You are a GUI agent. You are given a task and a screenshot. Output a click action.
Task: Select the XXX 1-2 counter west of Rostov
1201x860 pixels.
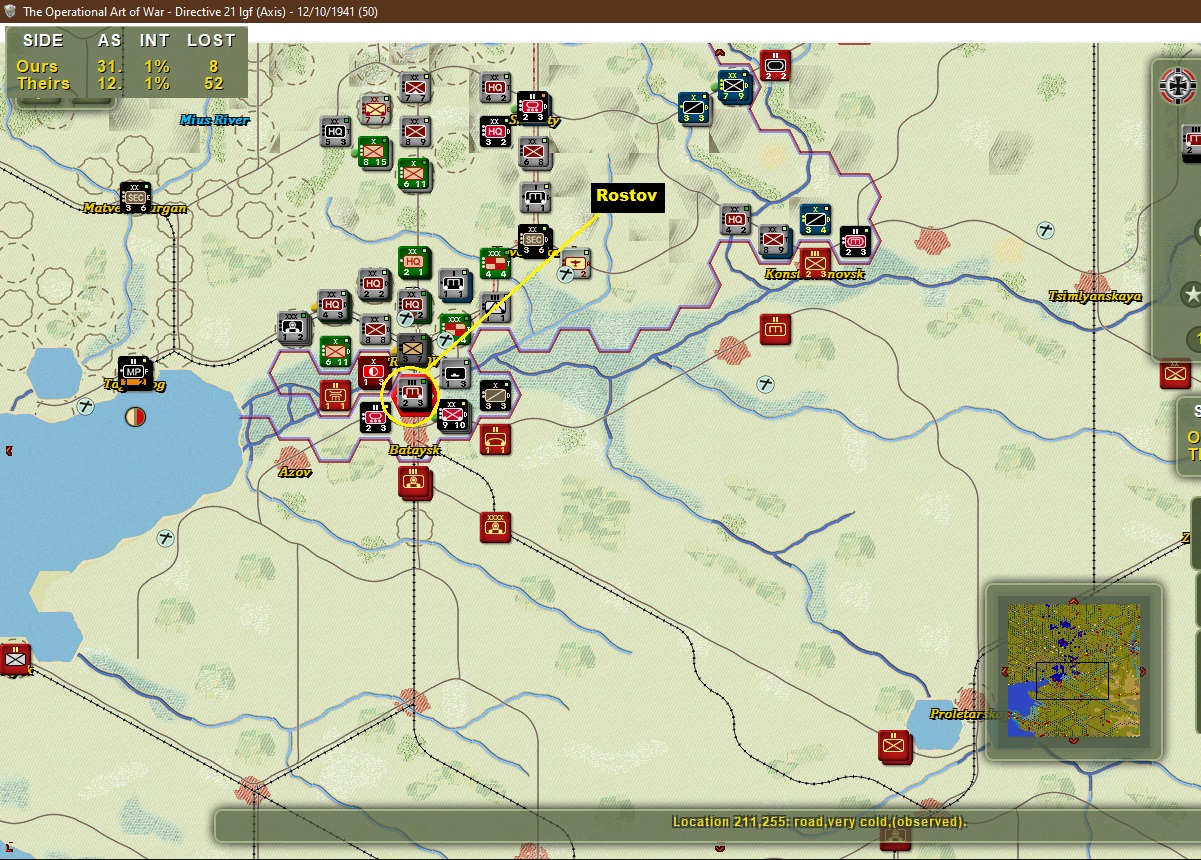(x=294, y=327)
